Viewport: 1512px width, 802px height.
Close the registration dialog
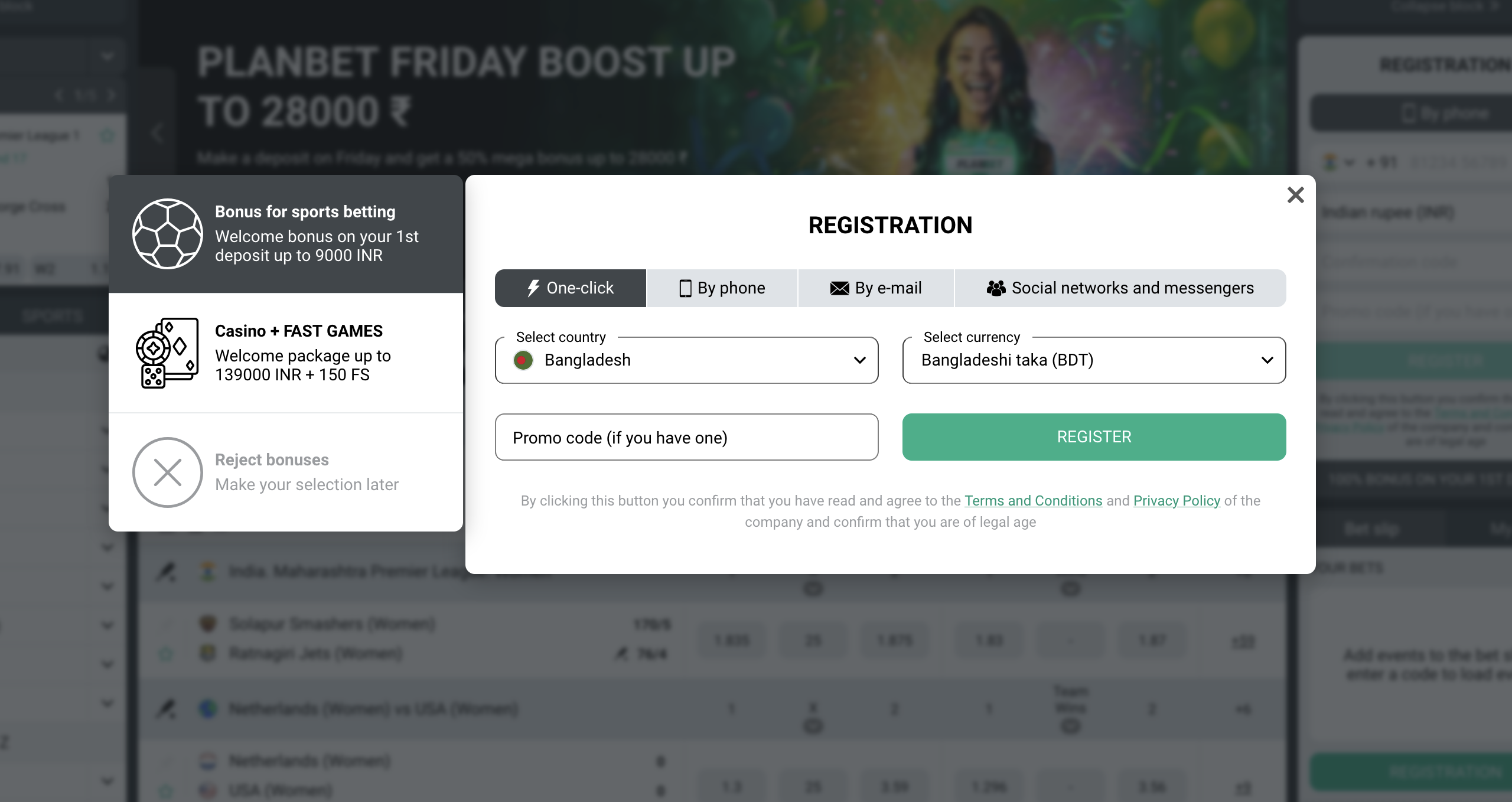[1295, 195]
